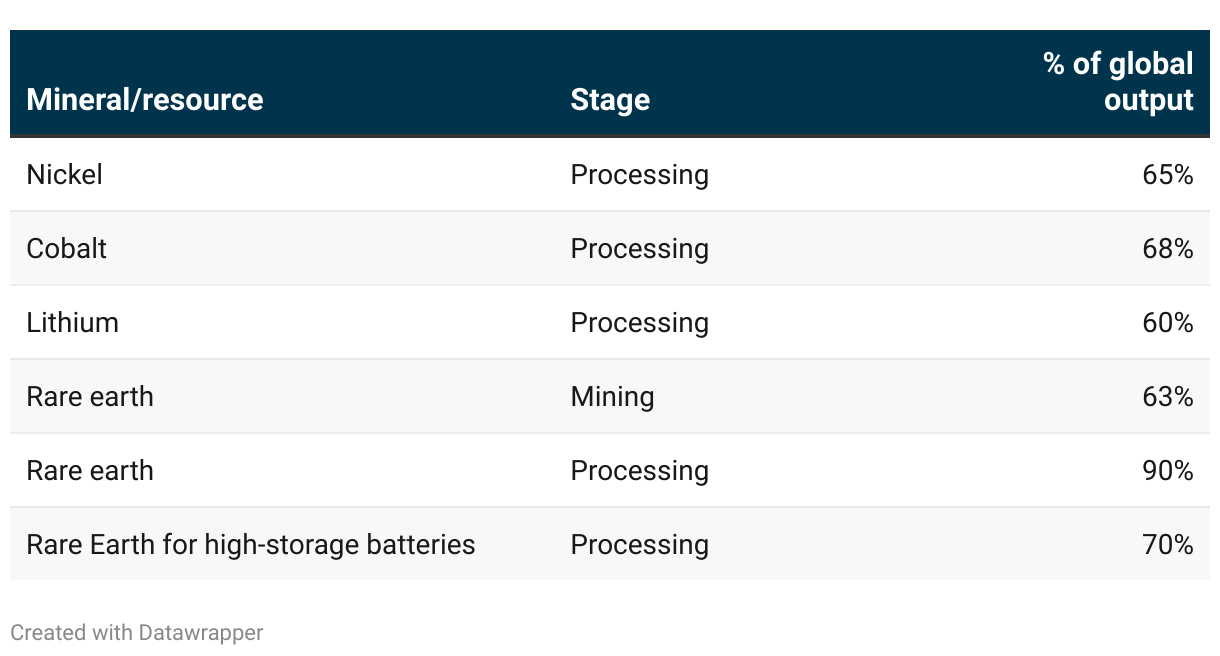
Task: Open the Created with Datawrapper link
Action: [137, 633]
